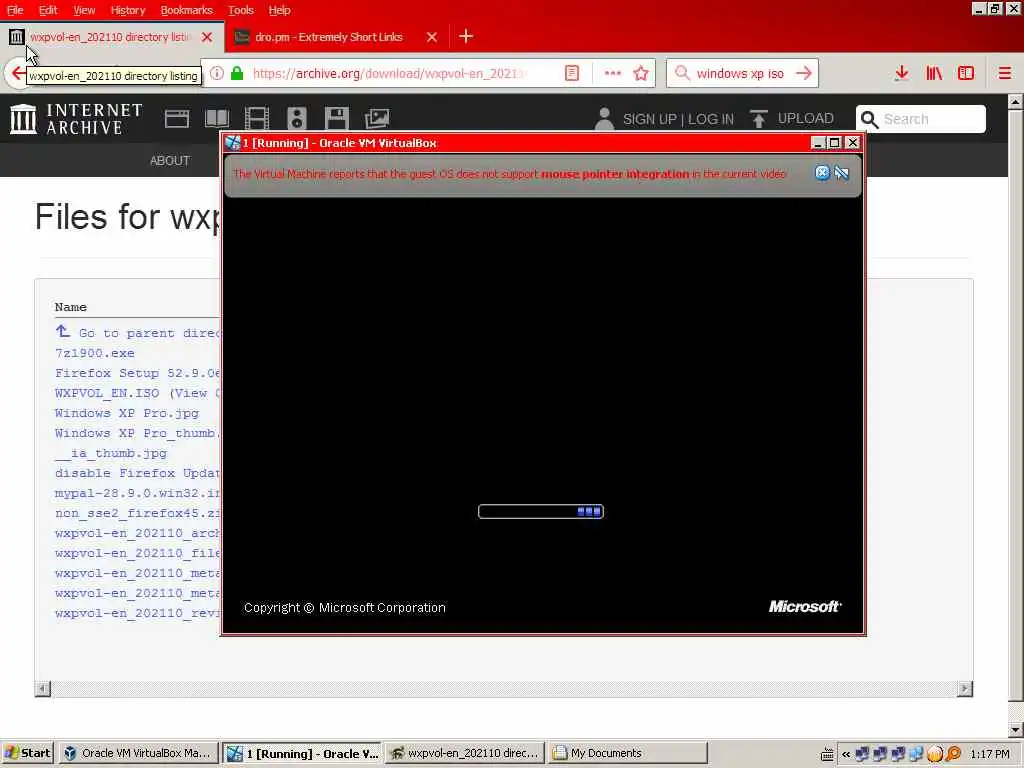Suppress the VirtualBox notification message icon
Viewport: 1024px width, 768px height.
[x=842, y=172]
